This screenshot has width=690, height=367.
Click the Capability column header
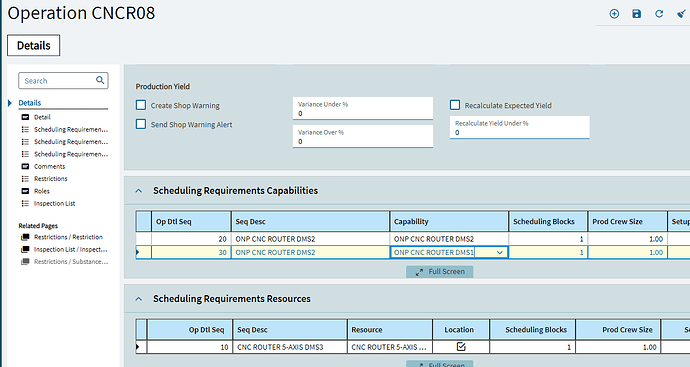click(449, 221)
